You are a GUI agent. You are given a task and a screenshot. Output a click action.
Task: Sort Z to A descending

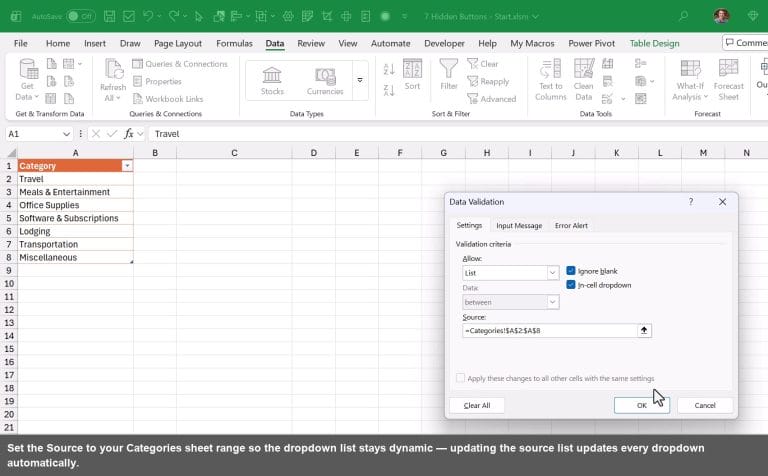[389, 90]
